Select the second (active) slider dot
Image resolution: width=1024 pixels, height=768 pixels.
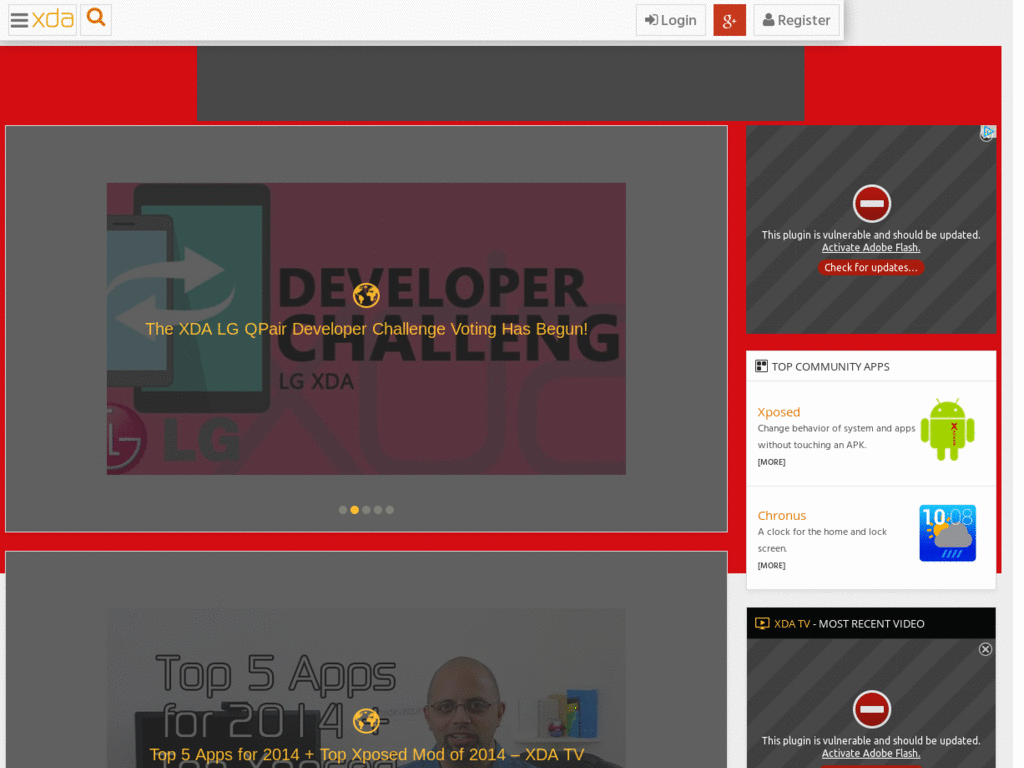(x=355, y=510)
